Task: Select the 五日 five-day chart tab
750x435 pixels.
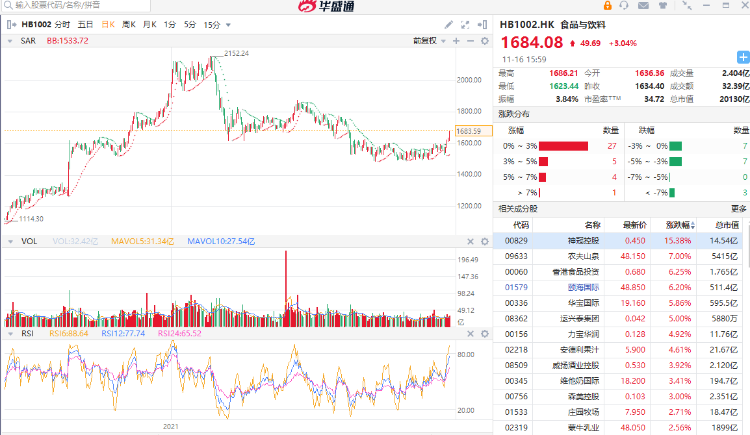Action: click(x=86, y=24)
